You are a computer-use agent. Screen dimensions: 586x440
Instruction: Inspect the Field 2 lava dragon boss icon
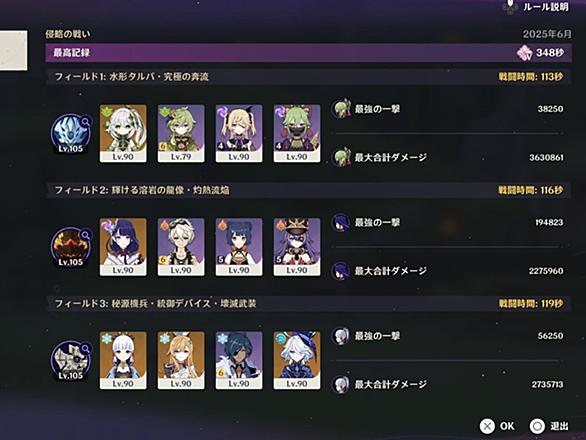point(71,247)
